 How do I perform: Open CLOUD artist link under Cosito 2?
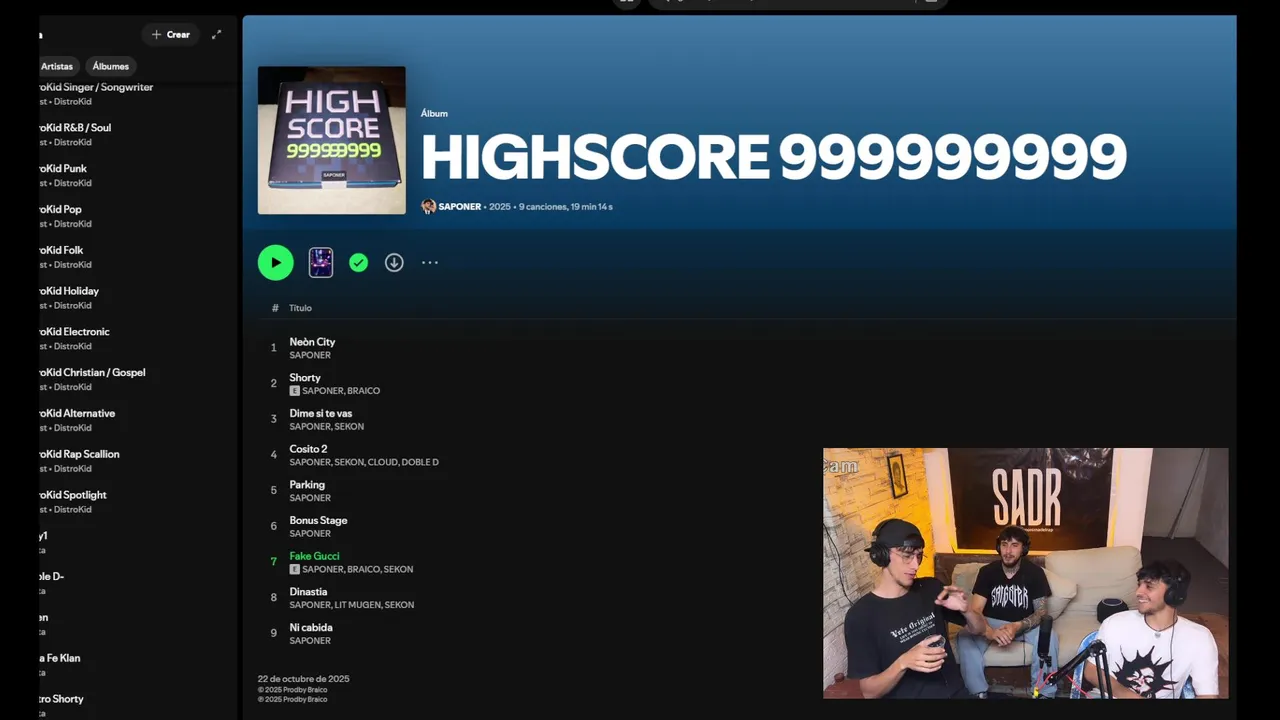point(382,462)
